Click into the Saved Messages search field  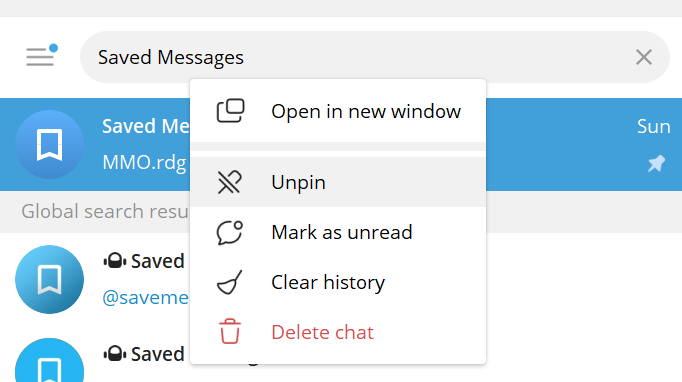pos(375,57)
